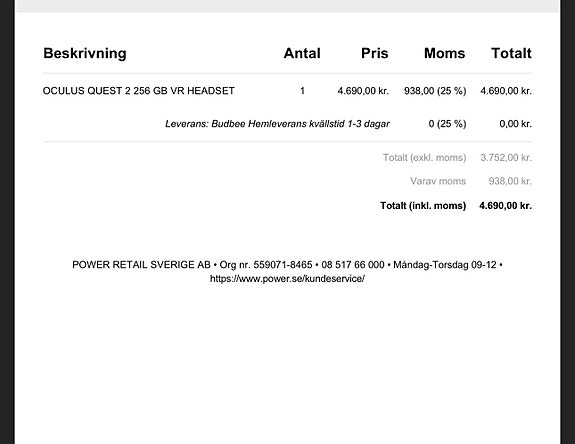This screenshot has height=444, width=575.
Task: Click the Antal column header
Action: [302, 53]
